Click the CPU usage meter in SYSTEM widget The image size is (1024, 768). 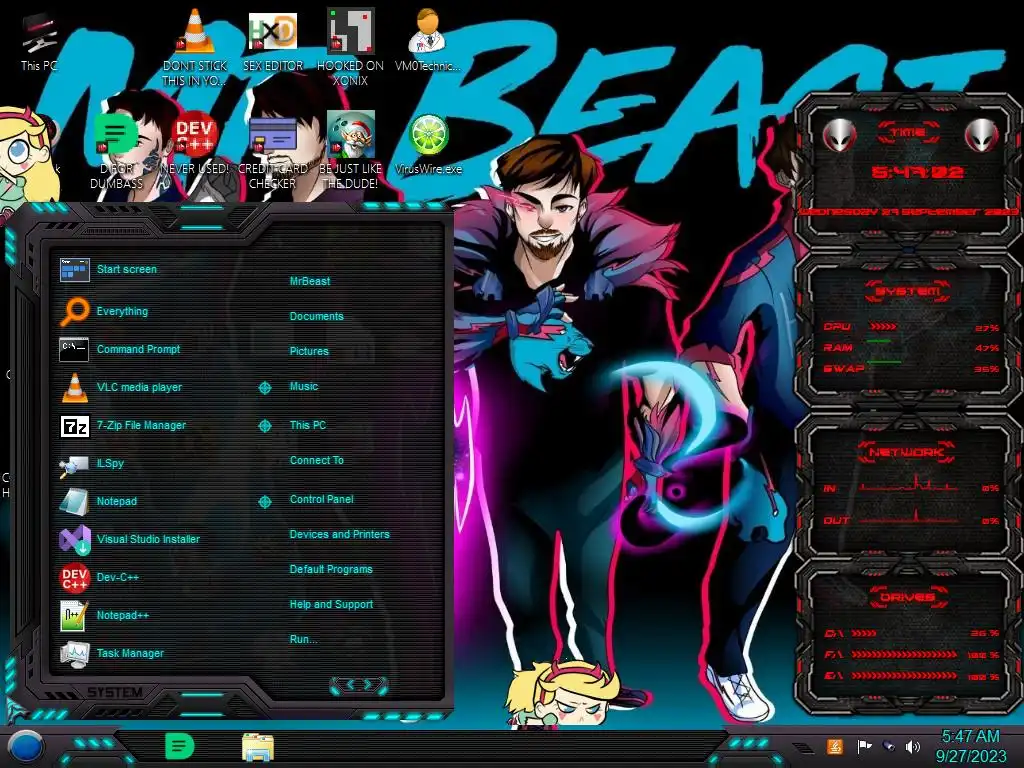click(883, 327)
